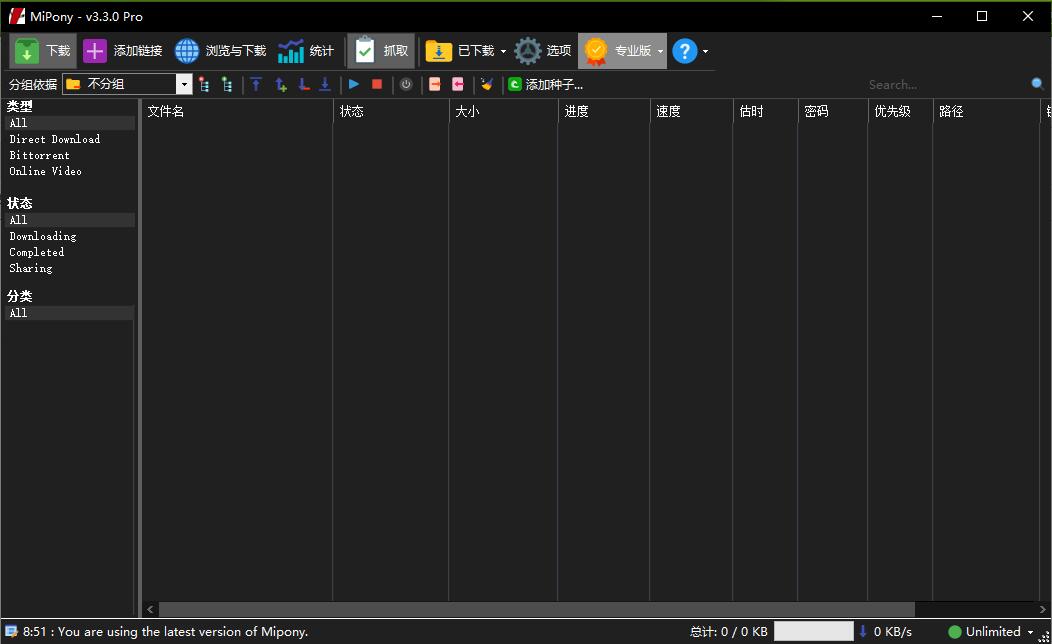Select Bittorrent type filter
The height and width of the screenshot is (644, 1052).
(40, 155)
